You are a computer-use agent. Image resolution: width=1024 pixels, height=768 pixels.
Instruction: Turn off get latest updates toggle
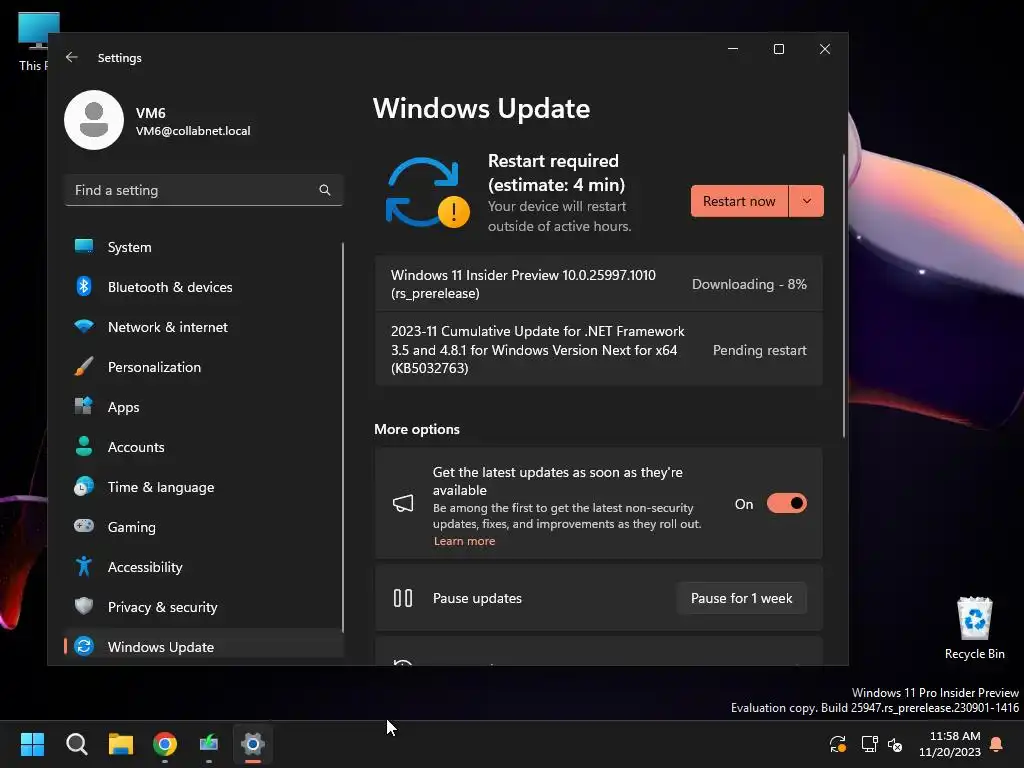(x=787, y=504)
